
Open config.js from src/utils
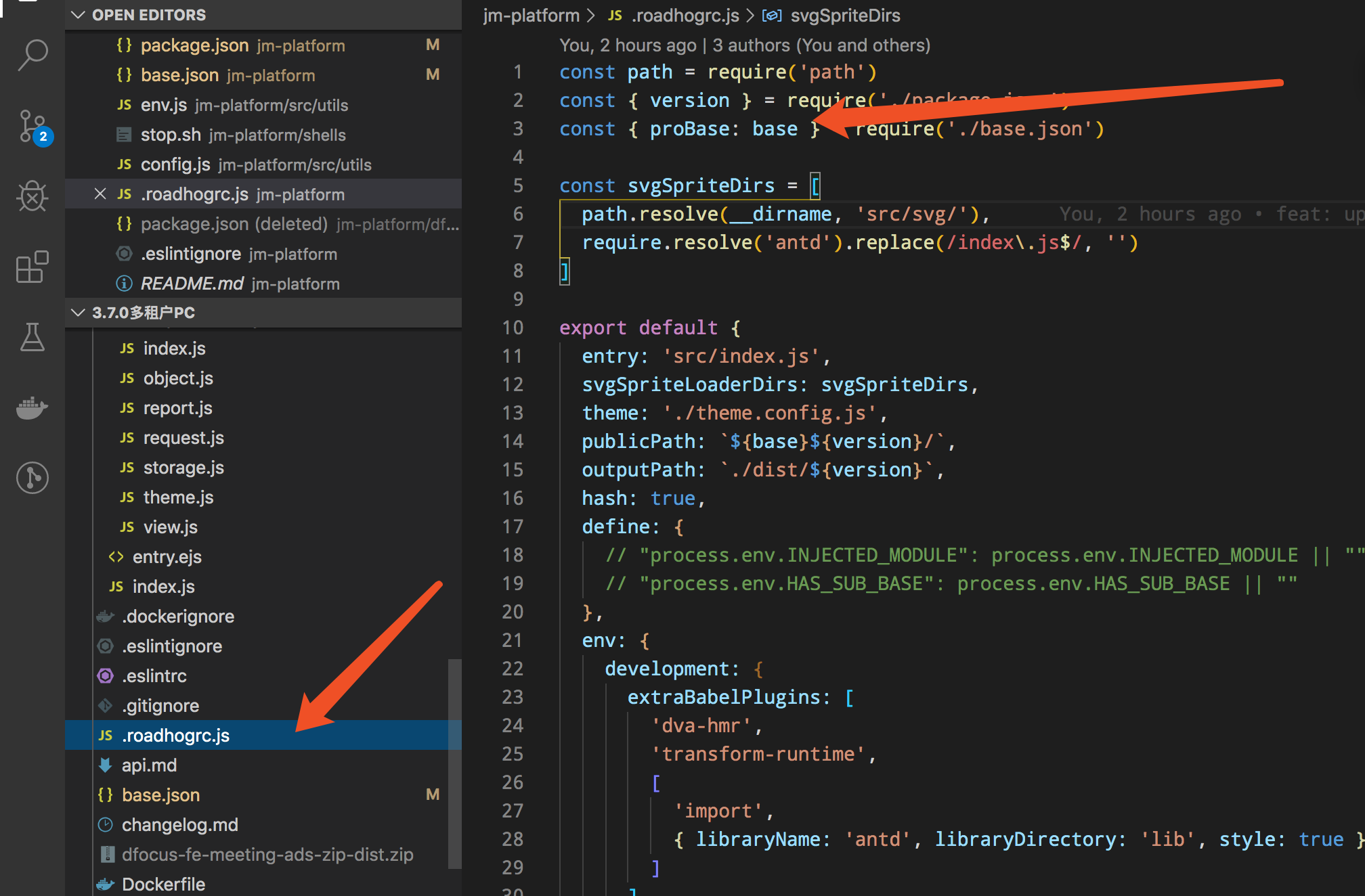263,164
